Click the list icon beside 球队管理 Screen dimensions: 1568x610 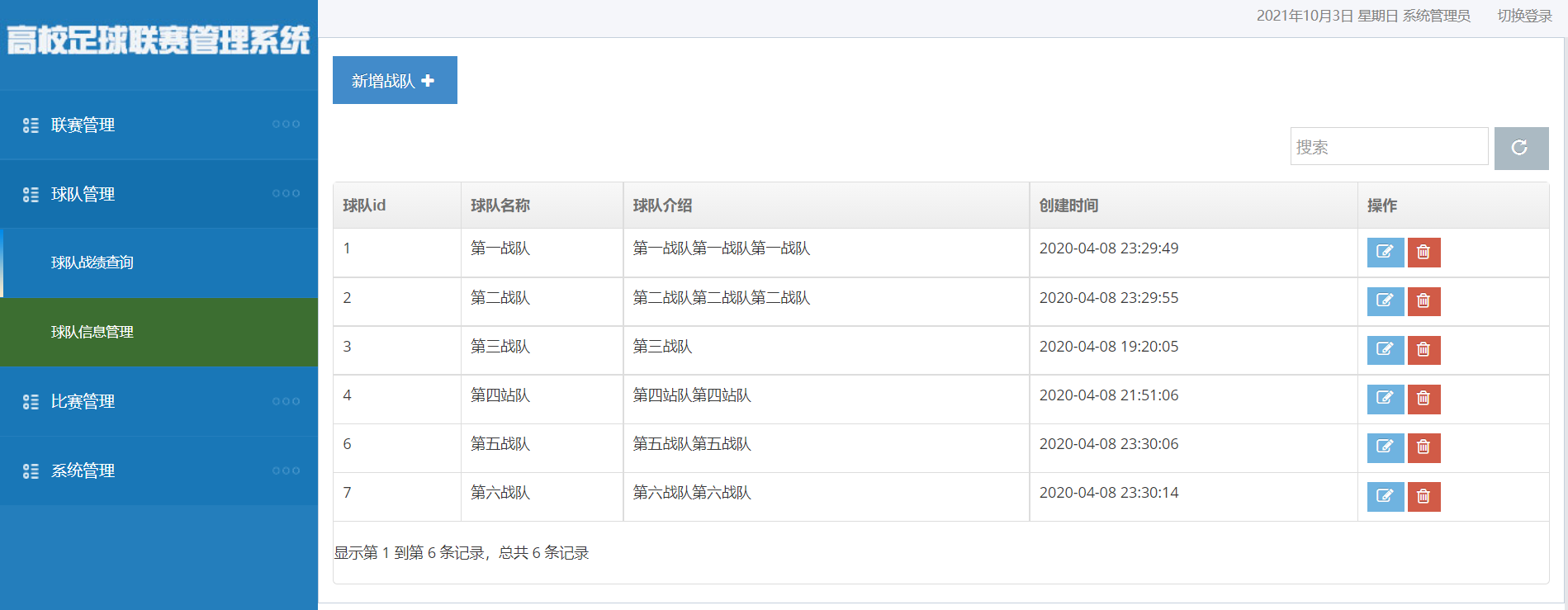(x=31, y=195)
